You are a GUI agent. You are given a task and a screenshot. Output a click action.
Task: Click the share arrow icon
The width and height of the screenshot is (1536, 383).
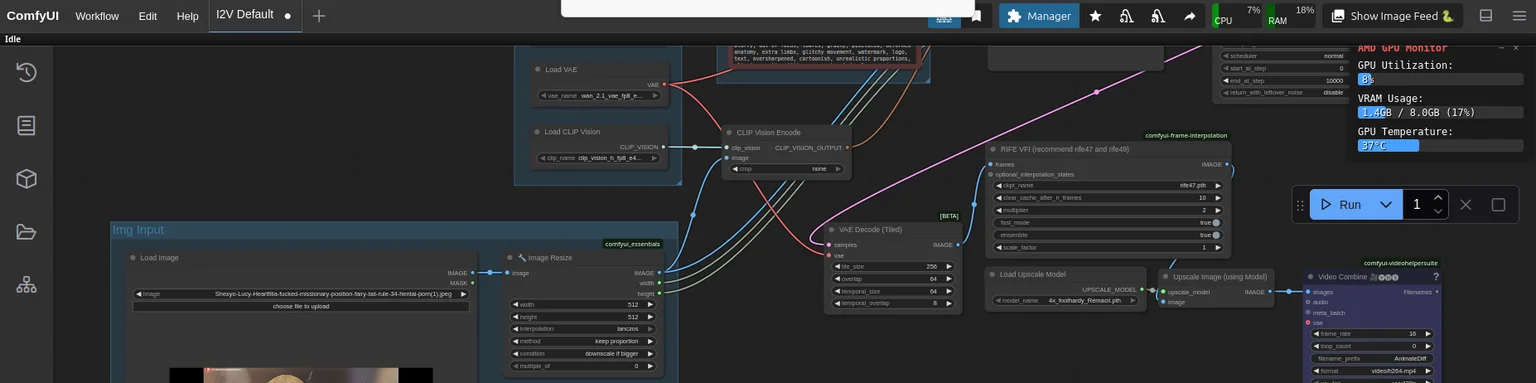point(1189,16)
